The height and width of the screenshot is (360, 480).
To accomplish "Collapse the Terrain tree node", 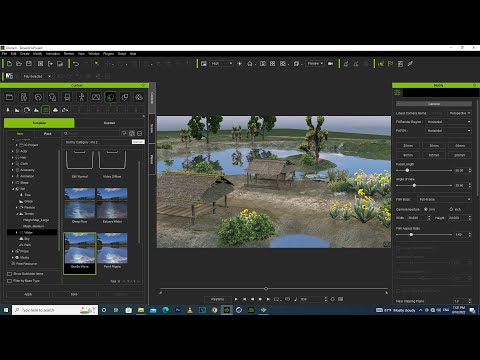I will [x=17, y=214].
